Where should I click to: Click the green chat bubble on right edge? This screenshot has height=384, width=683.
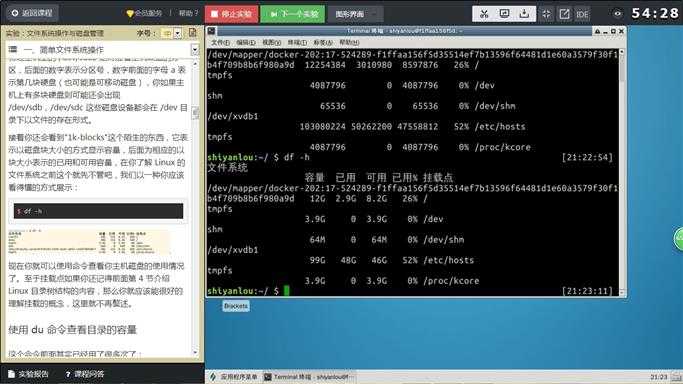click(678, 238)
